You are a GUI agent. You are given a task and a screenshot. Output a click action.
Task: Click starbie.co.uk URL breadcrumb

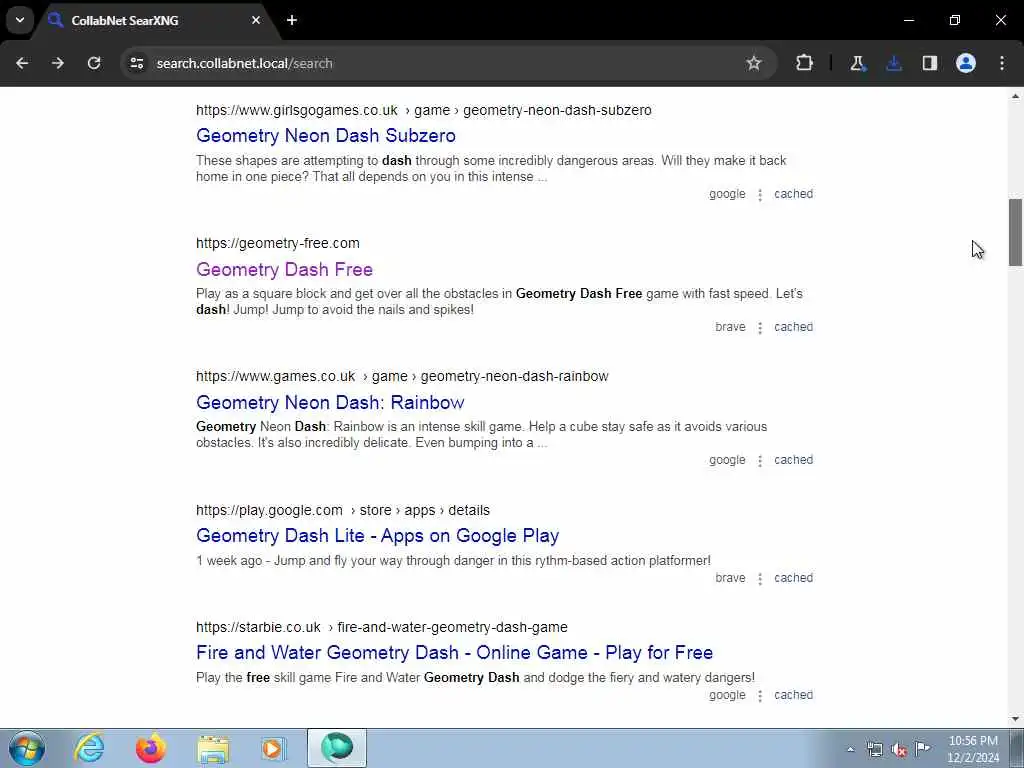[x=381, y=627]
